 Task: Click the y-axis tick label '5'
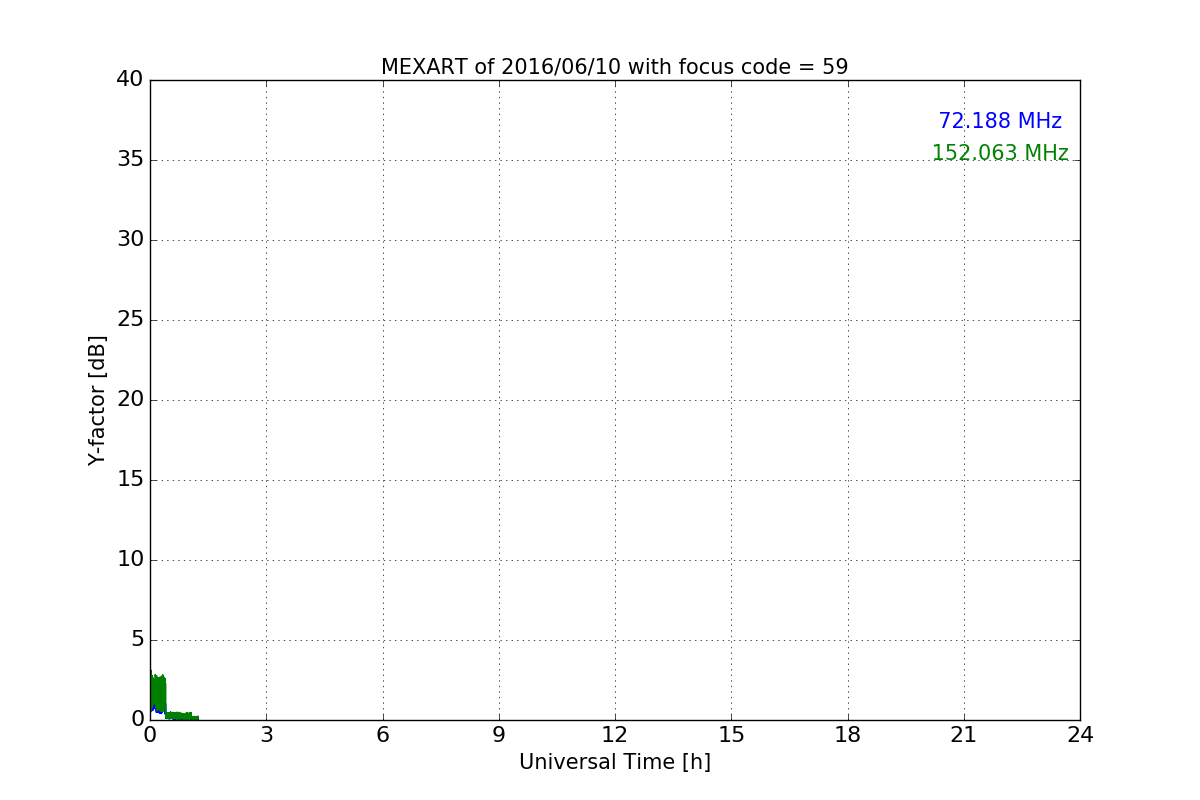tap(137, 640)
